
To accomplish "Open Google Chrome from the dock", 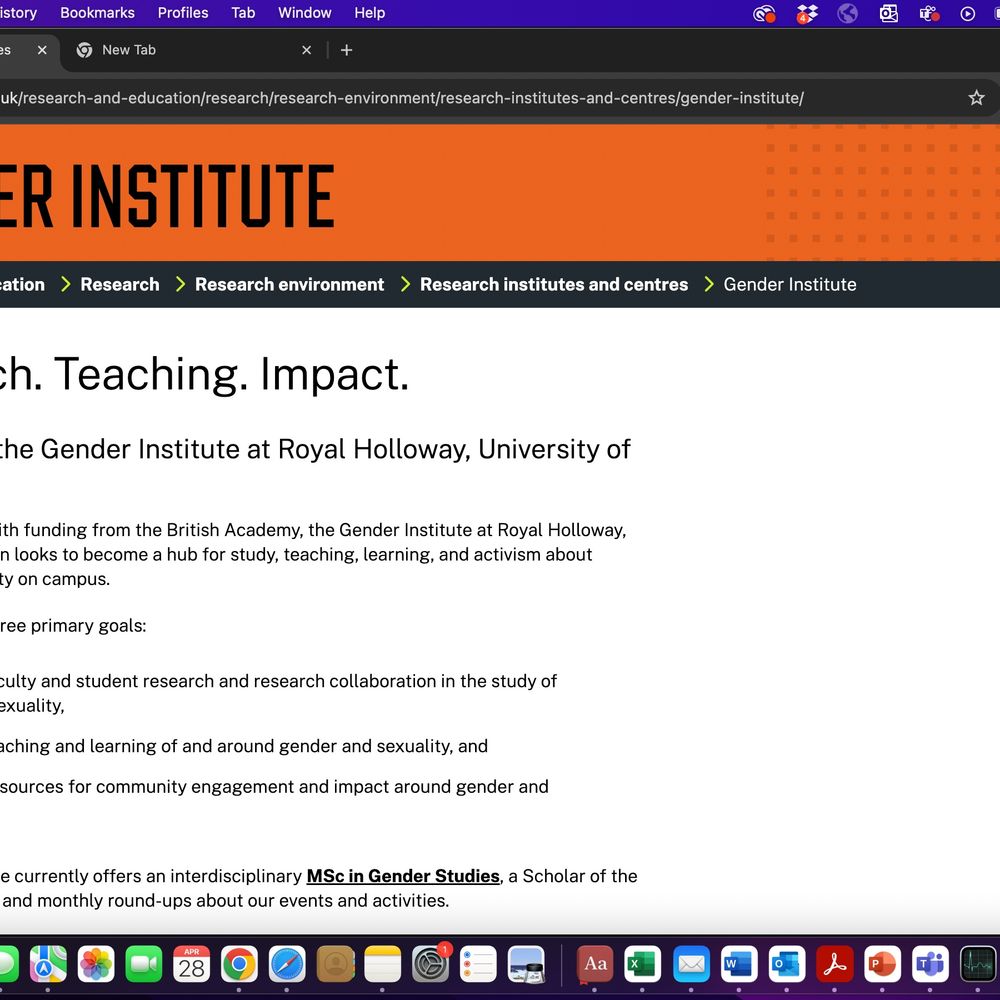I will [x=239, y=964].
